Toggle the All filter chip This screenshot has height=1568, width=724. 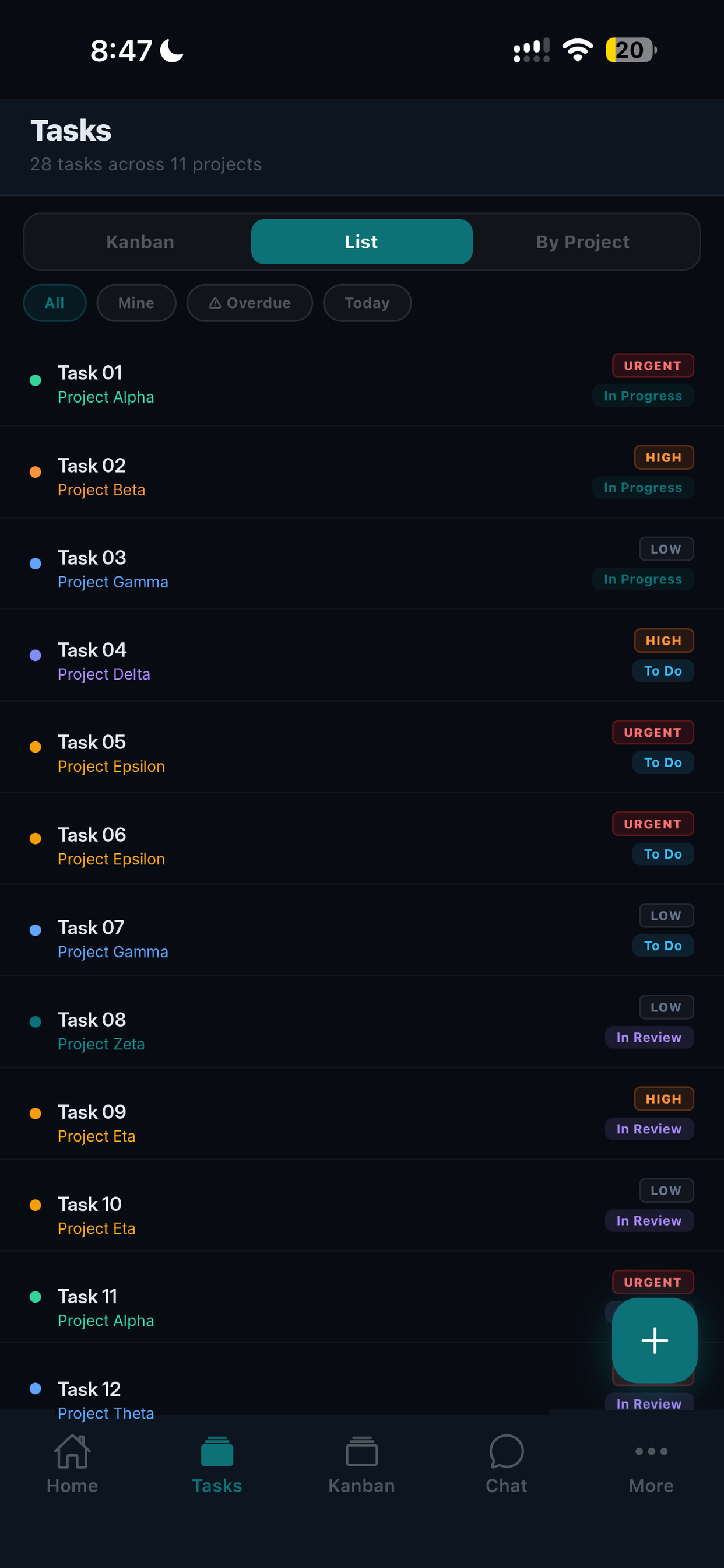click(x=55, y=303)
